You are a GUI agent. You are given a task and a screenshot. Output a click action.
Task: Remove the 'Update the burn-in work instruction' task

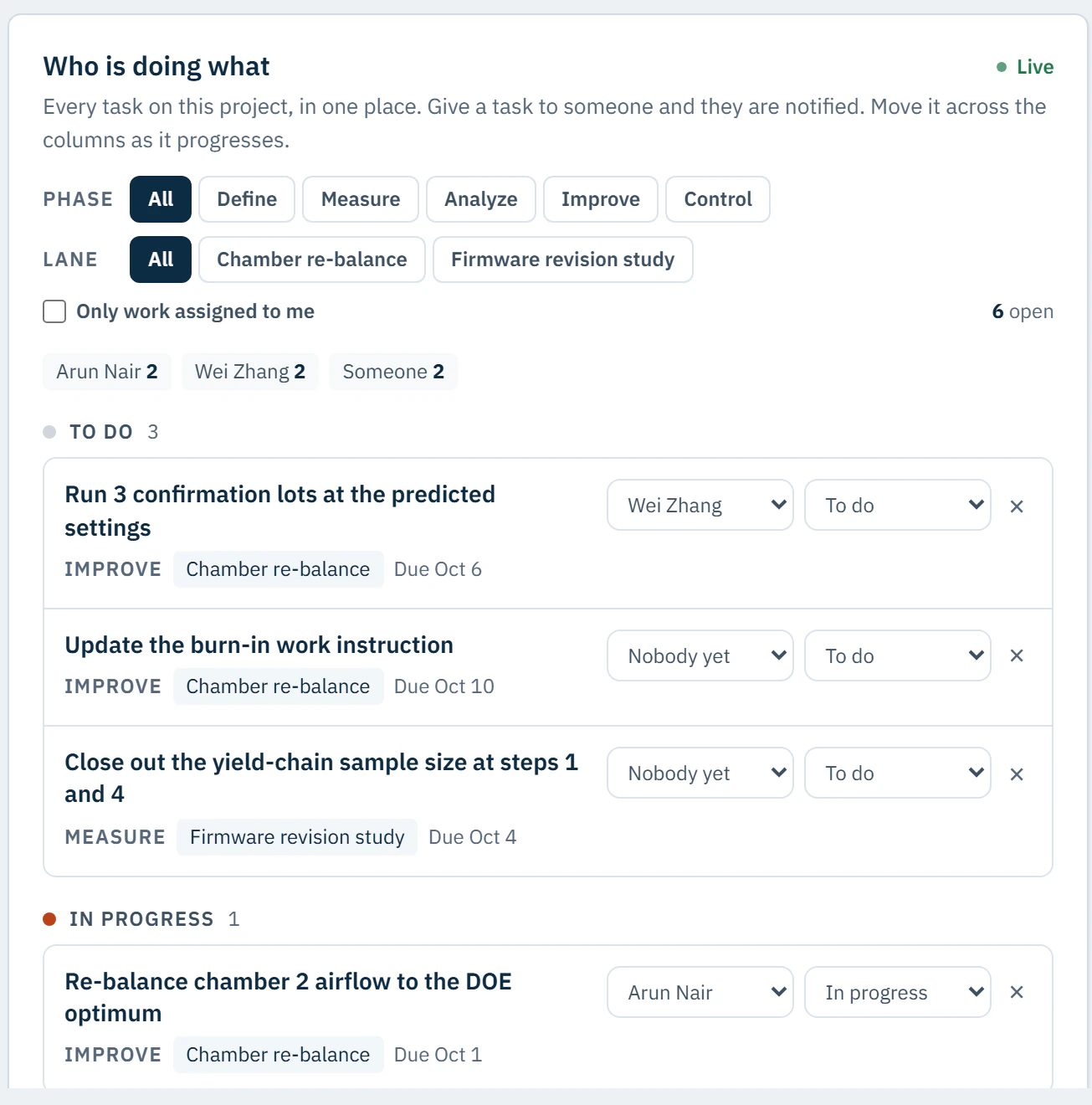click(1017, 655)
